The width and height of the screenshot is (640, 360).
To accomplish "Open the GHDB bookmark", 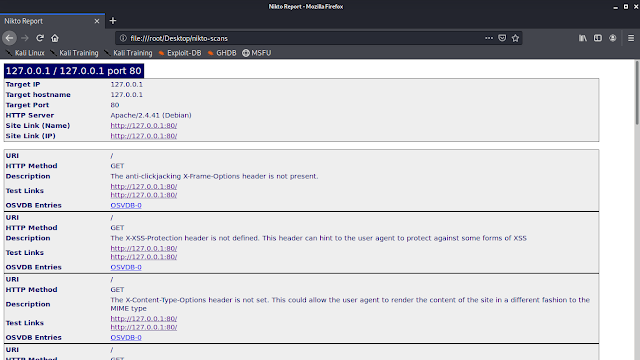I will pyautogui.click(x=222, y=53).
